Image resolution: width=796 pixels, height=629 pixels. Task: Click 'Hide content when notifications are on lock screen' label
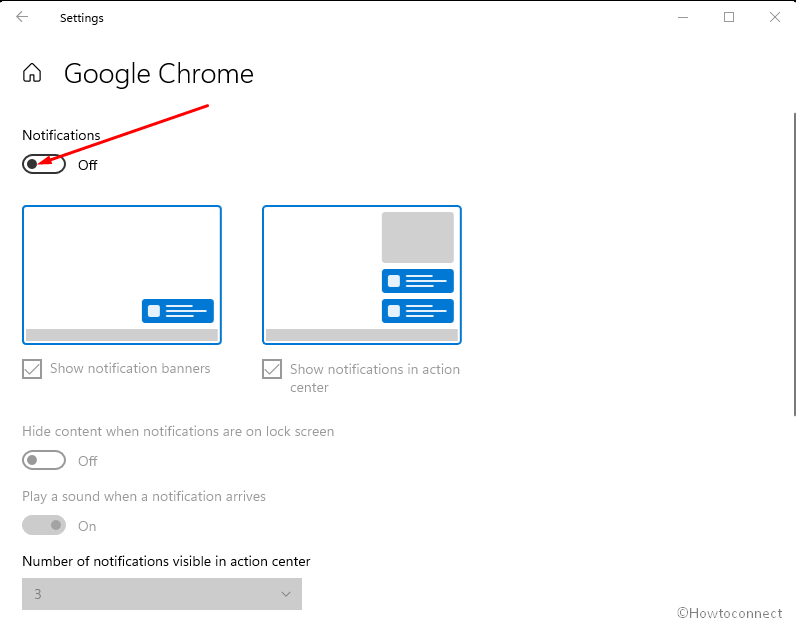coord(178,432)
